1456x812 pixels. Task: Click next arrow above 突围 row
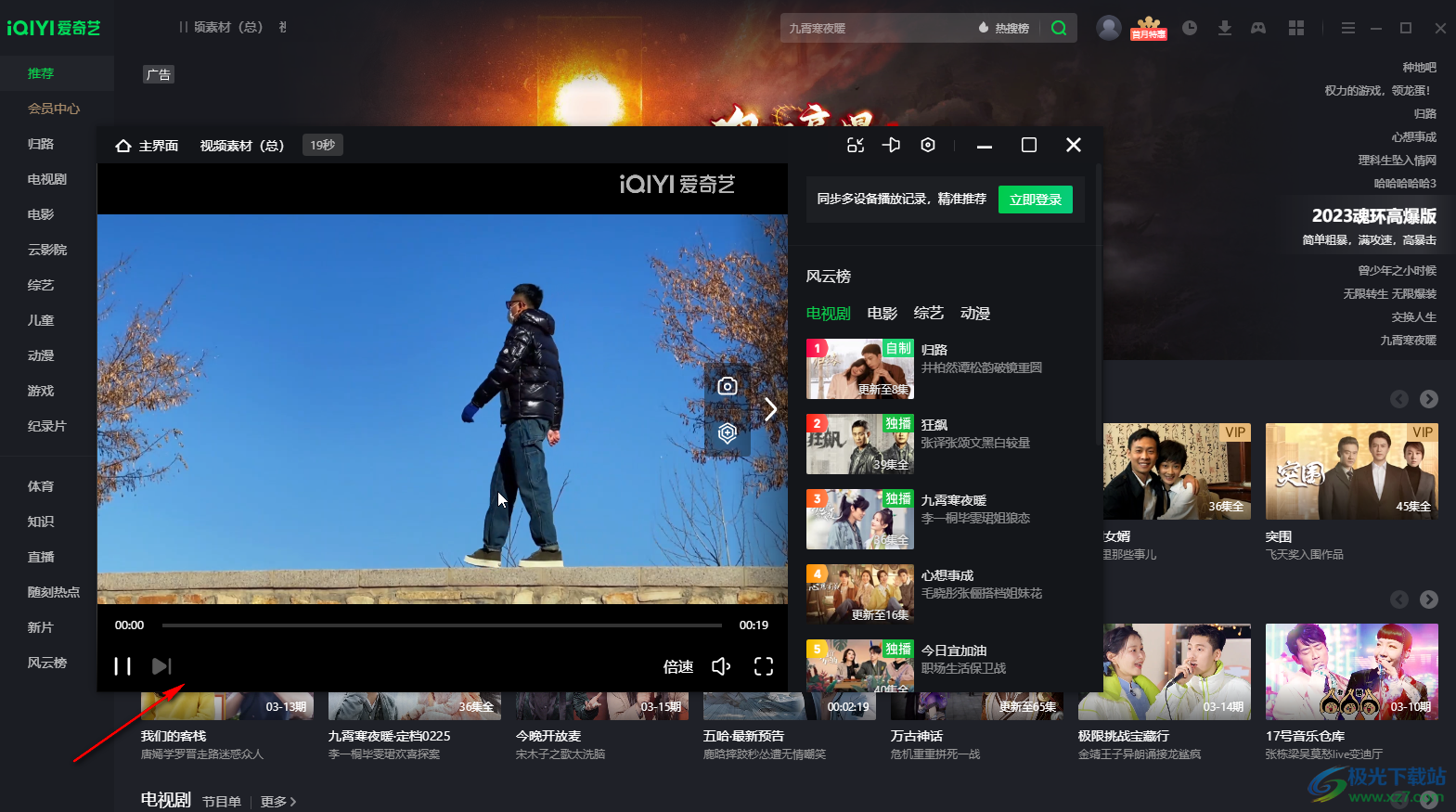coord(1429,399)
